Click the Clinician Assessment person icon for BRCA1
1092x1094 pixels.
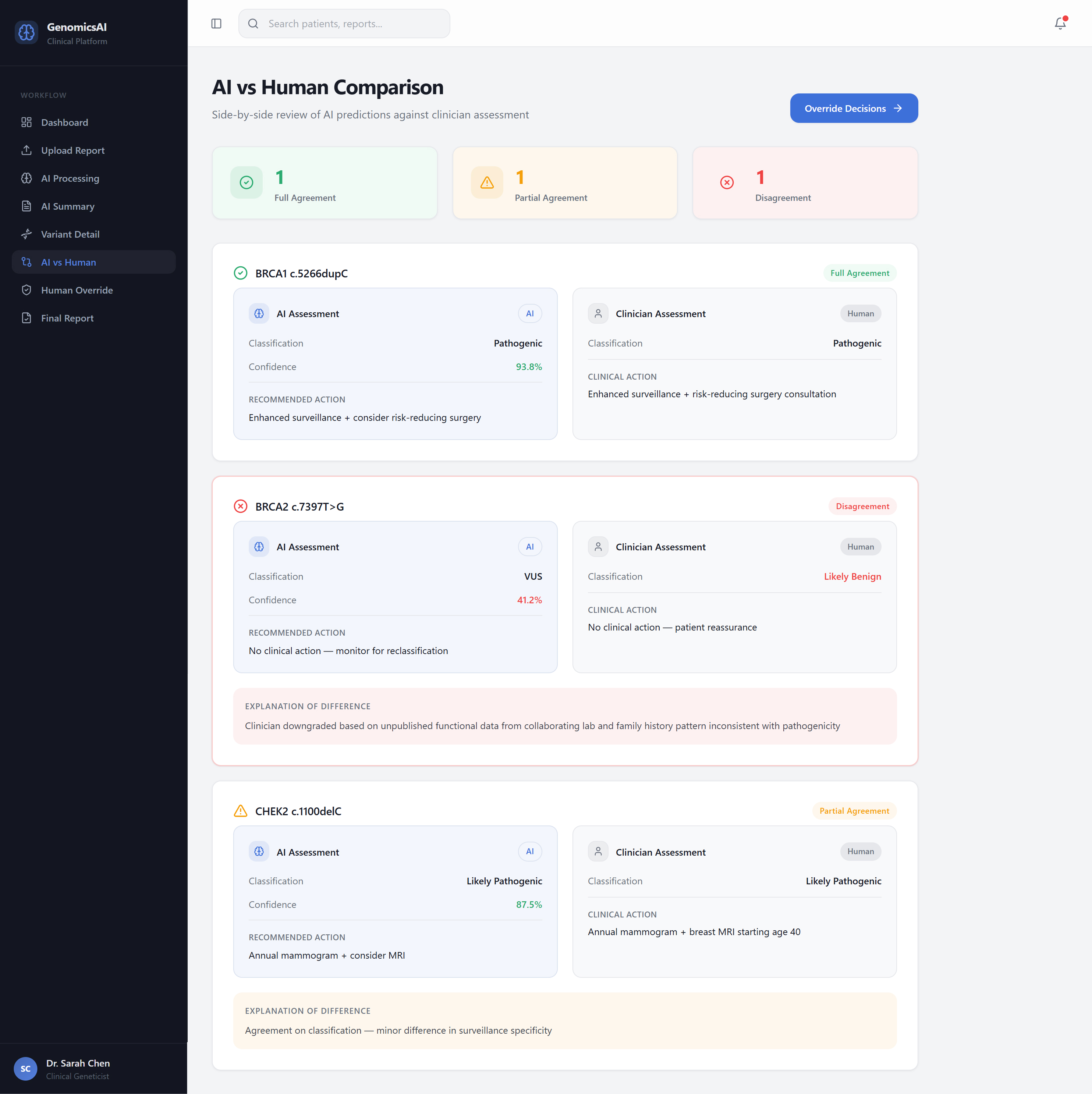tap(598, 314)
